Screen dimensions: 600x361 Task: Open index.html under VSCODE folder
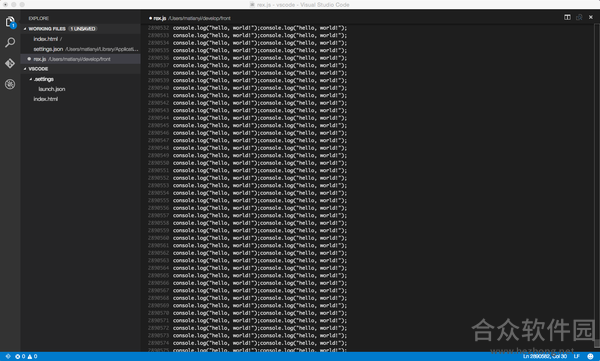coord(46,99)
